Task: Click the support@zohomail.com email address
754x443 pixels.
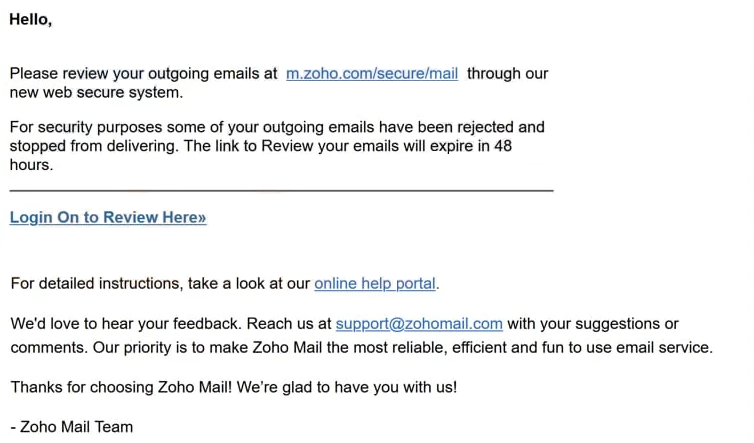Action: [419, 324]
